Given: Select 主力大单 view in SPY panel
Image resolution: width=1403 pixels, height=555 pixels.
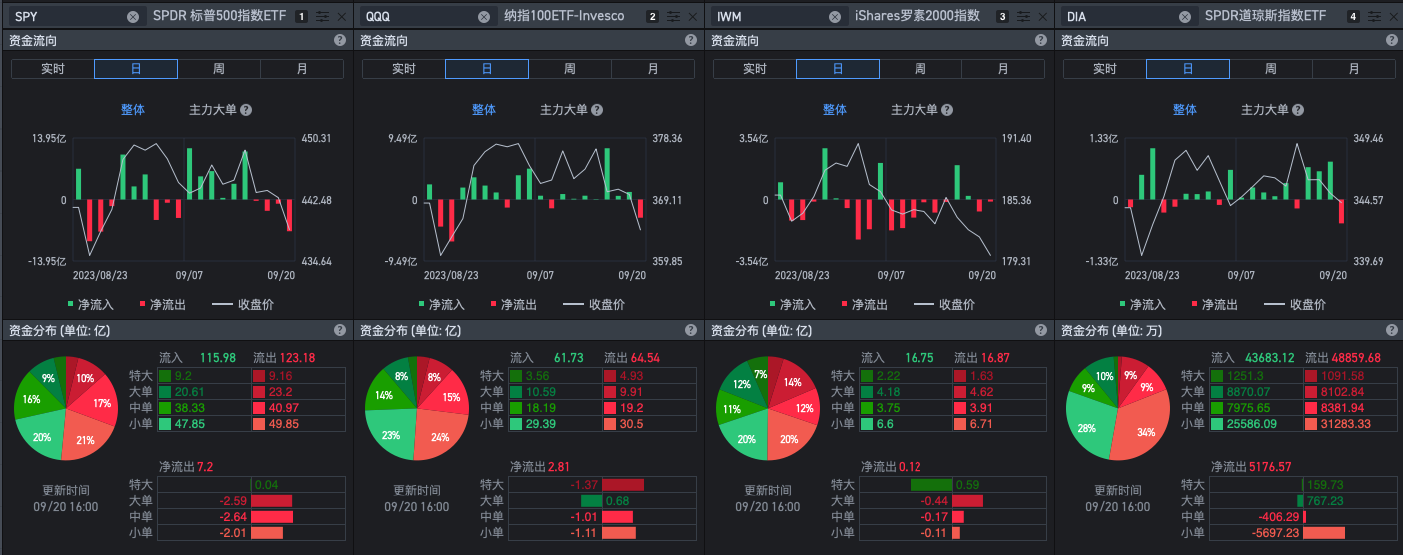Looking at the screenshot, I should [x=213, y=110].
